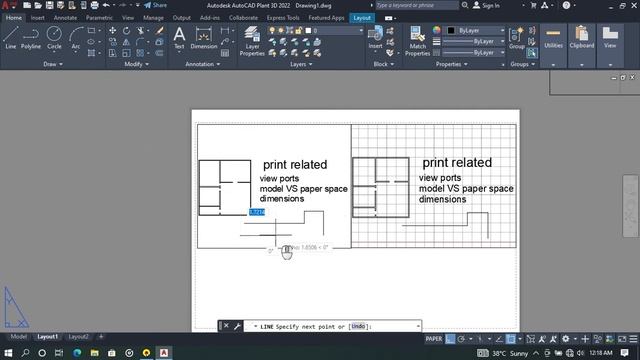Image resolution: width=640 pixels, height=360 pixels.
Task: Activate the Trim tool
Action: point(140,31)
